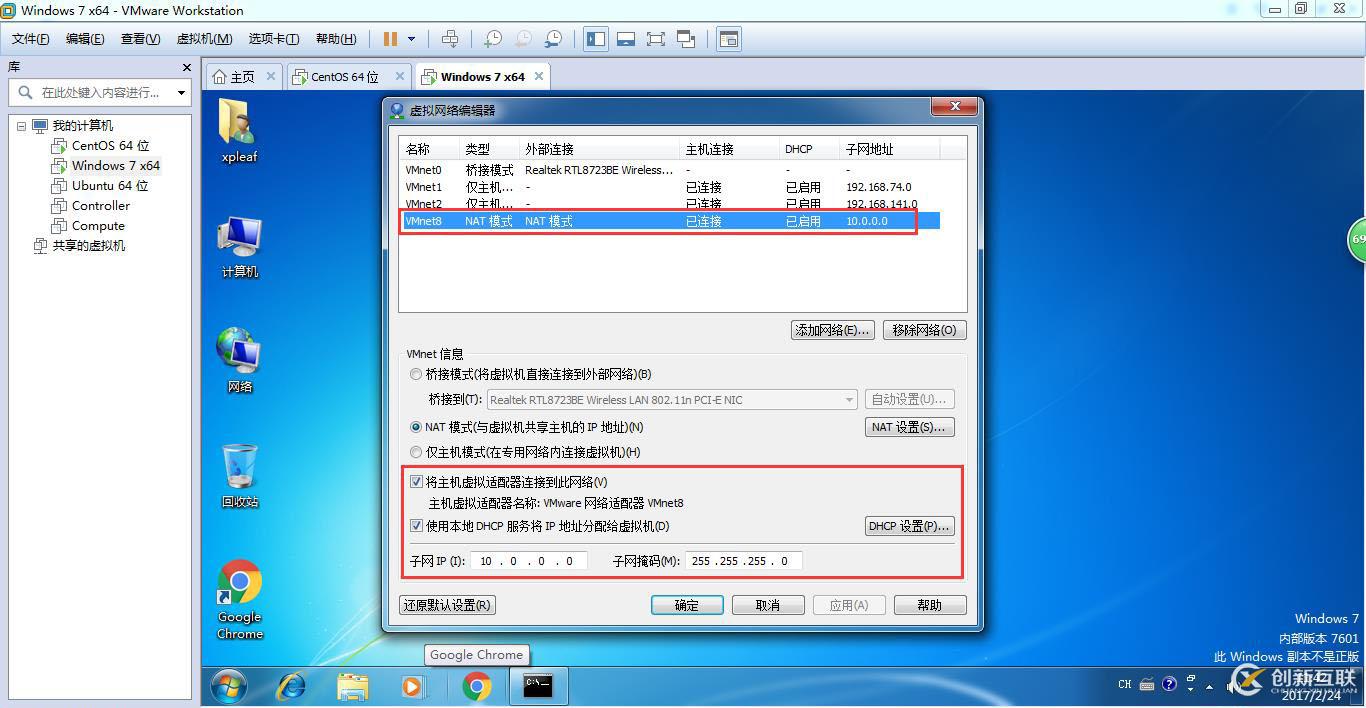Revert virtual machine to previous snapshot

(x=523, y=39)
